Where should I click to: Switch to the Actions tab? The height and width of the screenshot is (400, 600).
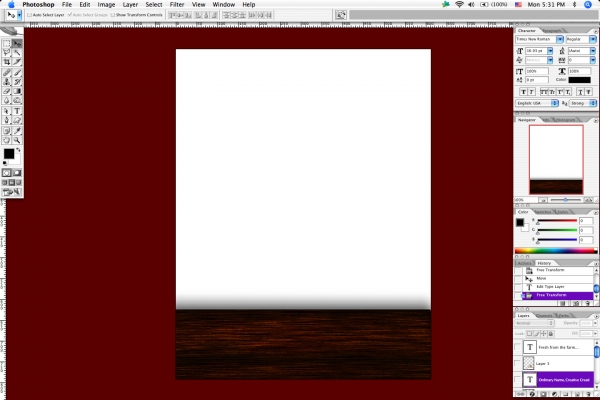[524, 263]
